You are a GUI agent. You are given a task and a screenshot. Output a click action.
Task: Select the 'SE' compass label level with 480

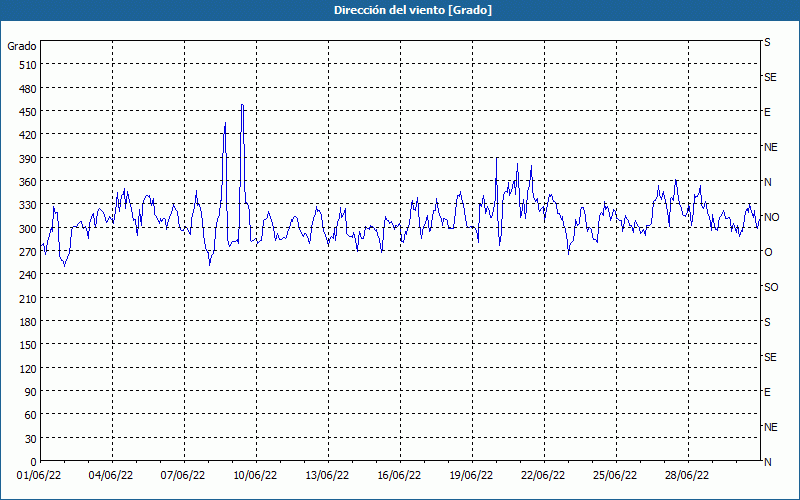(x=770, y=77)
